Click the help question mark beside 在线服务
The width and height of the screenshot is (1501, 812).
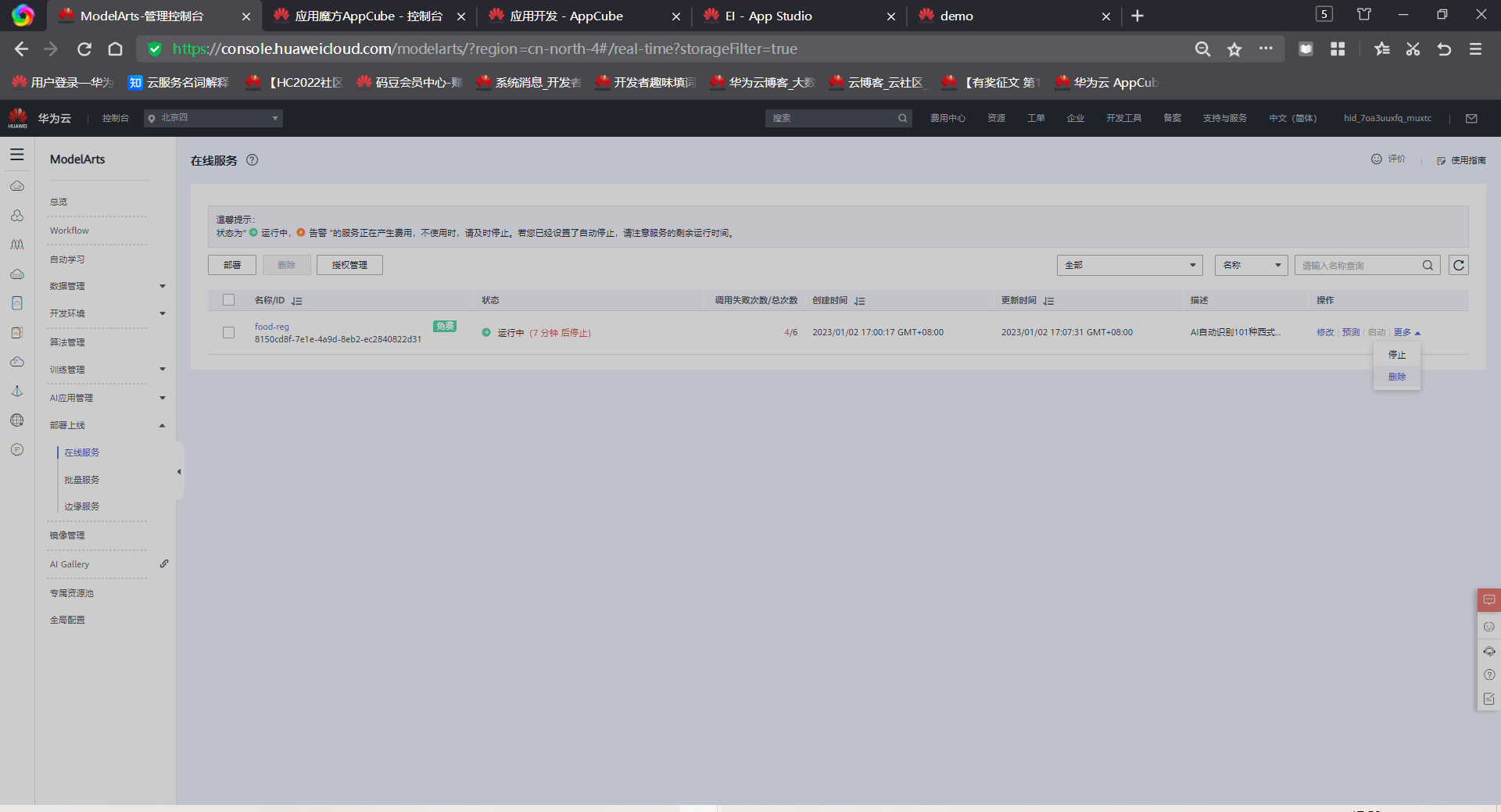pyautogui.click(x=253, y=160)
